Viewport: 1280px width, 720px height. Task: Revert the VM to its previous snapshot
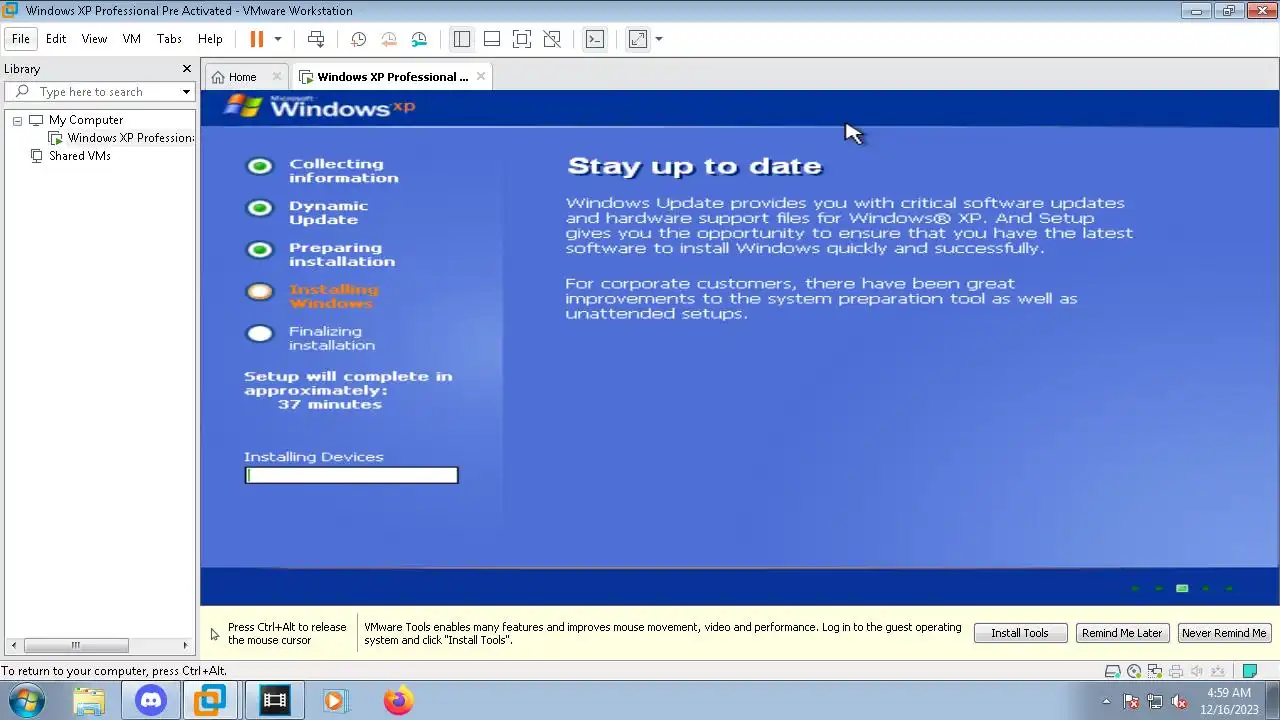389,39
